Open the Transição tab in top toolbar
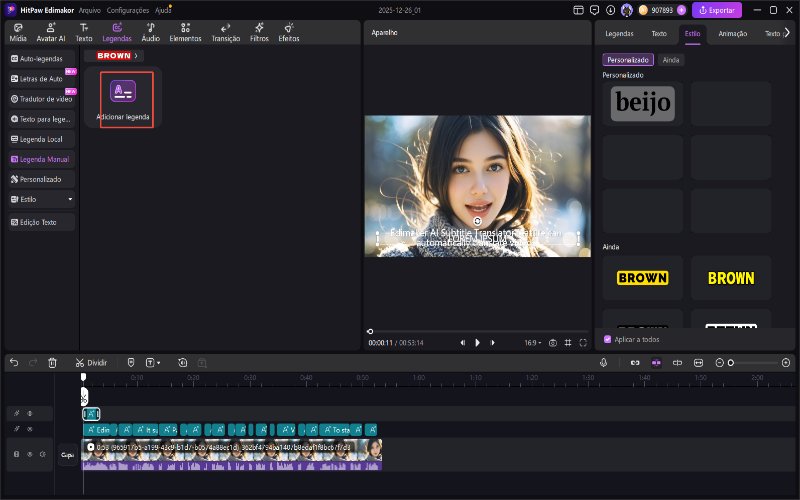The height and width of the screenshot is (500, 800). coord(226,32)
